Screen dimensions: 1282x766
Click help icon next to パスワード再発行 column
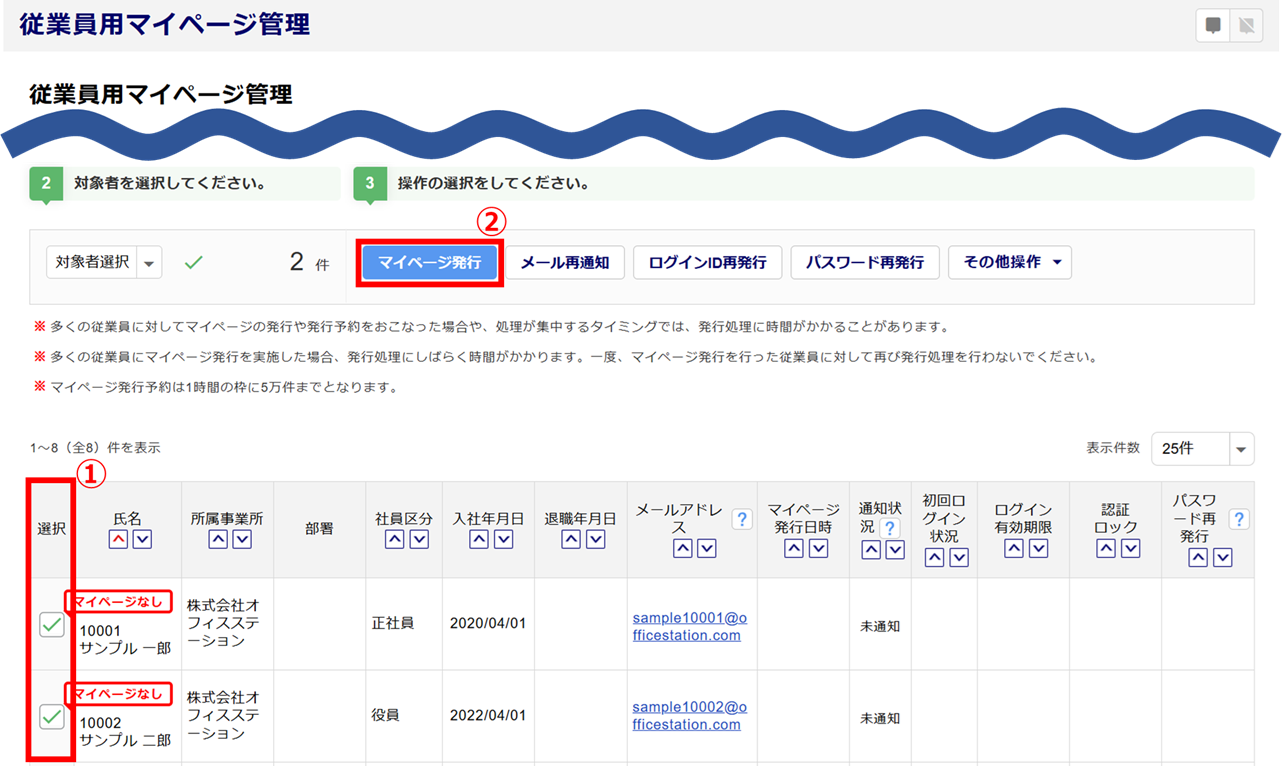[1238, 519]
